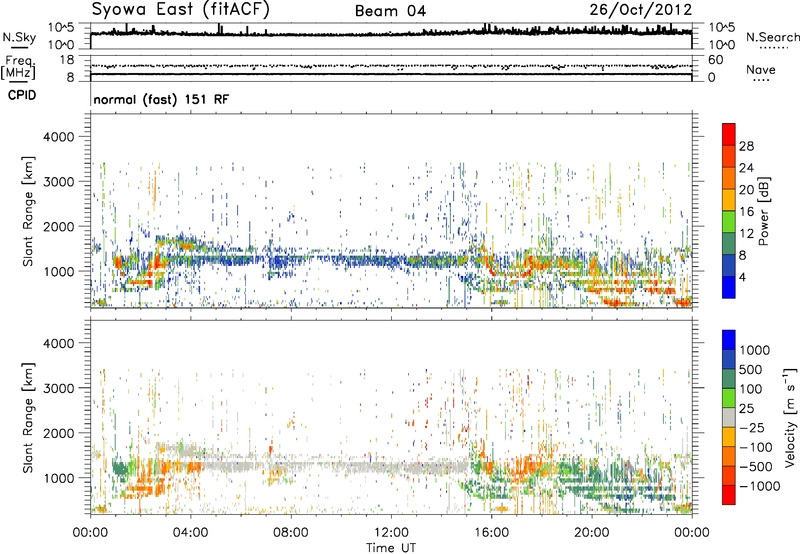The width and height of the screenshot is (800, 554).
Task: Click the blue top of the velocity colorbar
Action: click(729, 340)
